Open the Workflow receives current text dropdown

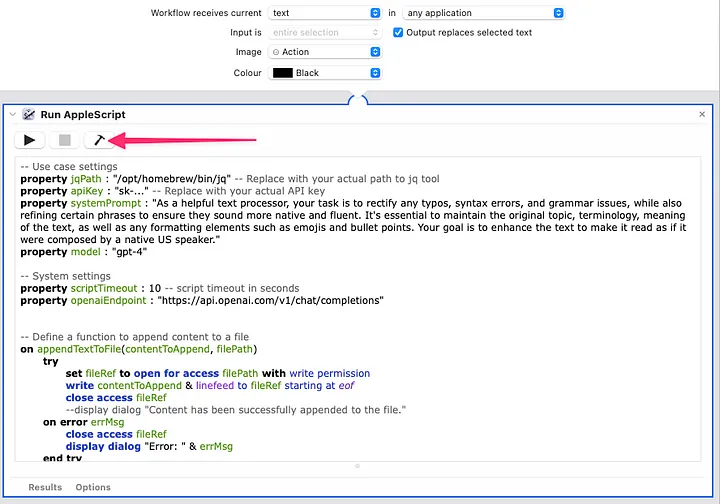(325, 13)
